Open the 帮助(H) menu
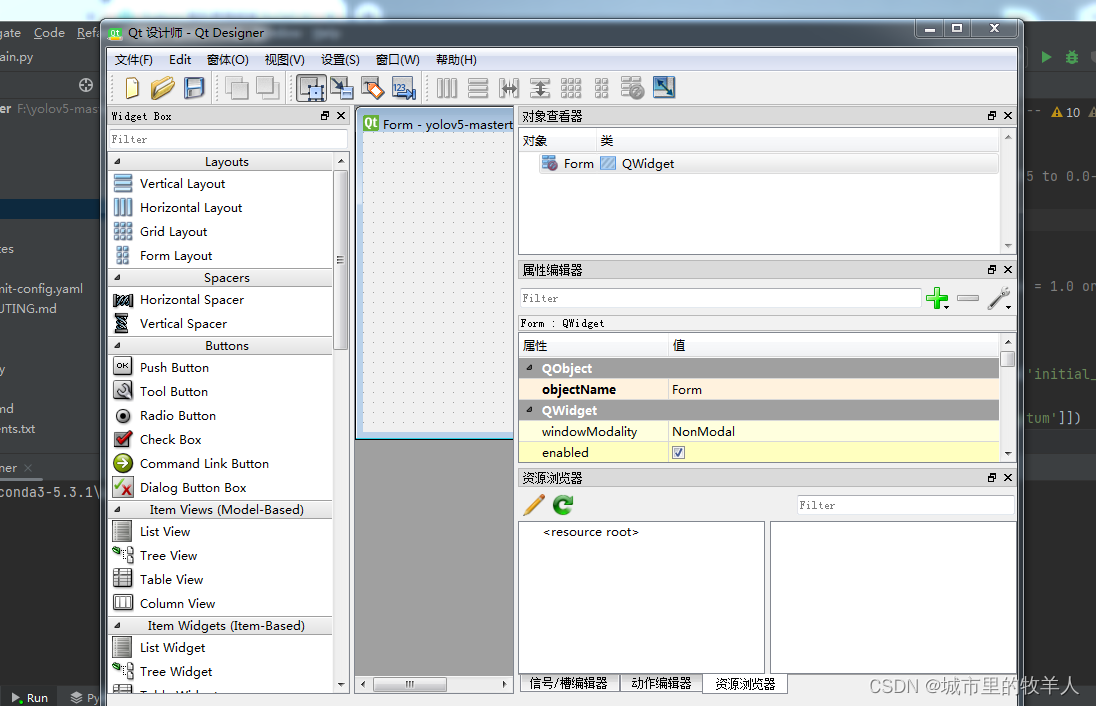This screenshot has height=706, width=1096. coord(456,60)
